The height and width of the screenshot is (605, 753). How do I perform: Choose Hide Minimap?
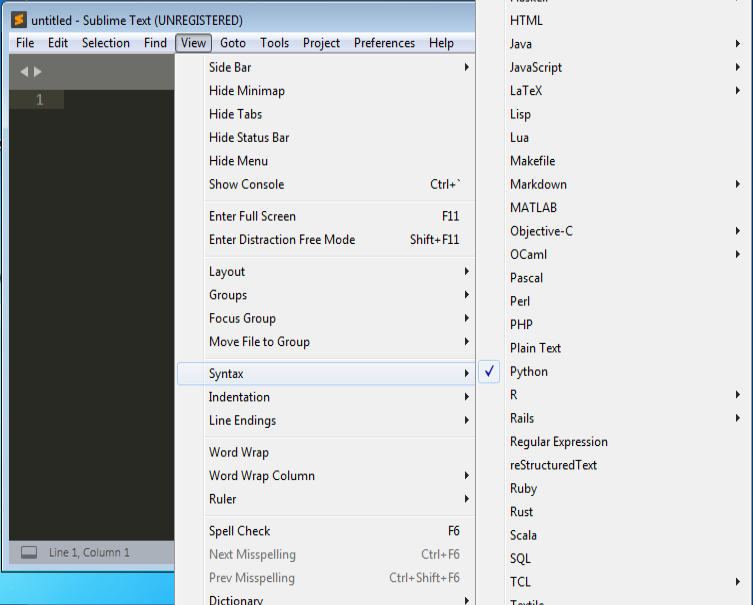pyautogui.click(x=326, y=91)
